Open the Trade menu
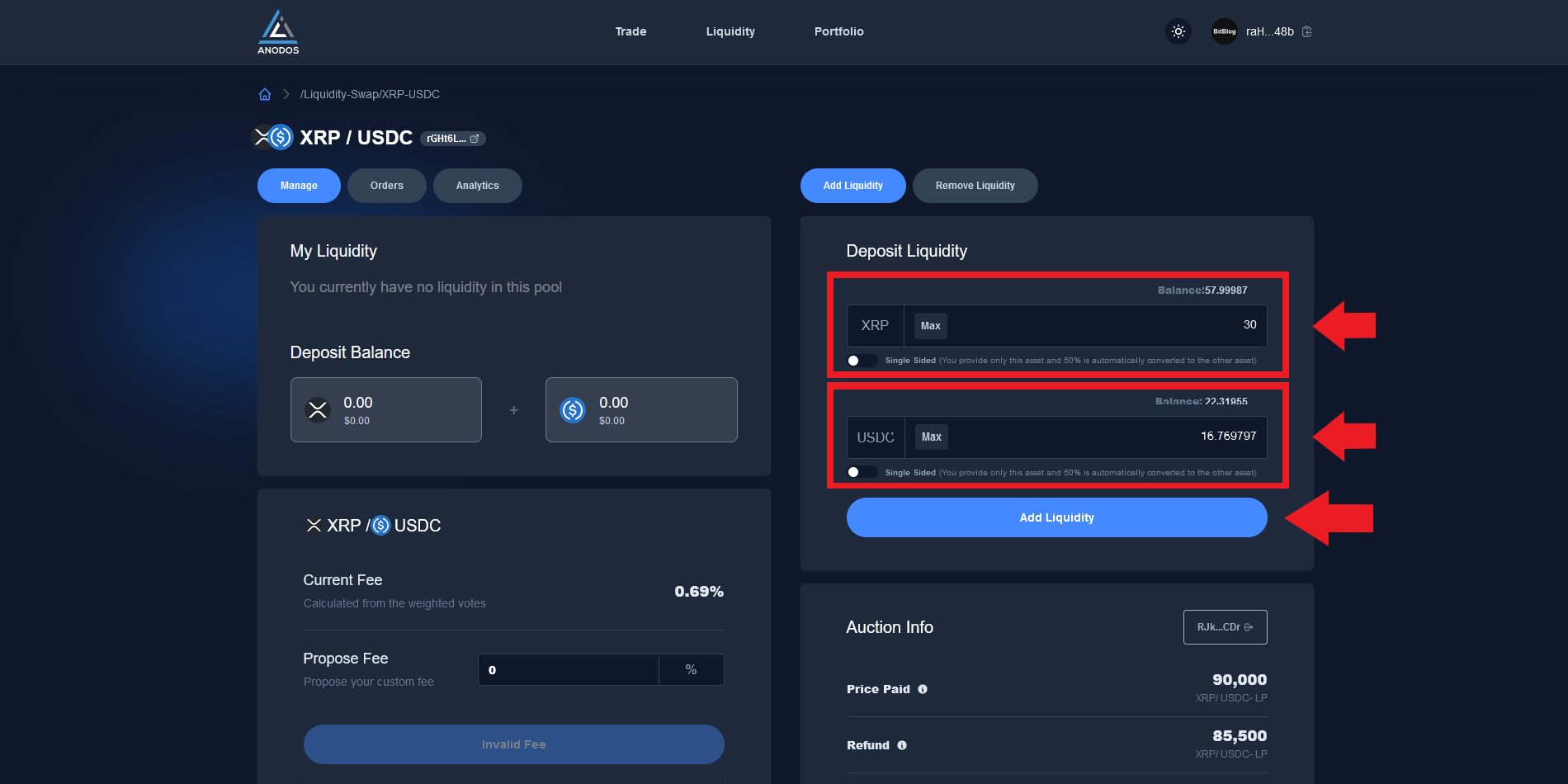Viewport: 1568px width, 784px height. [x=631, y=31]
